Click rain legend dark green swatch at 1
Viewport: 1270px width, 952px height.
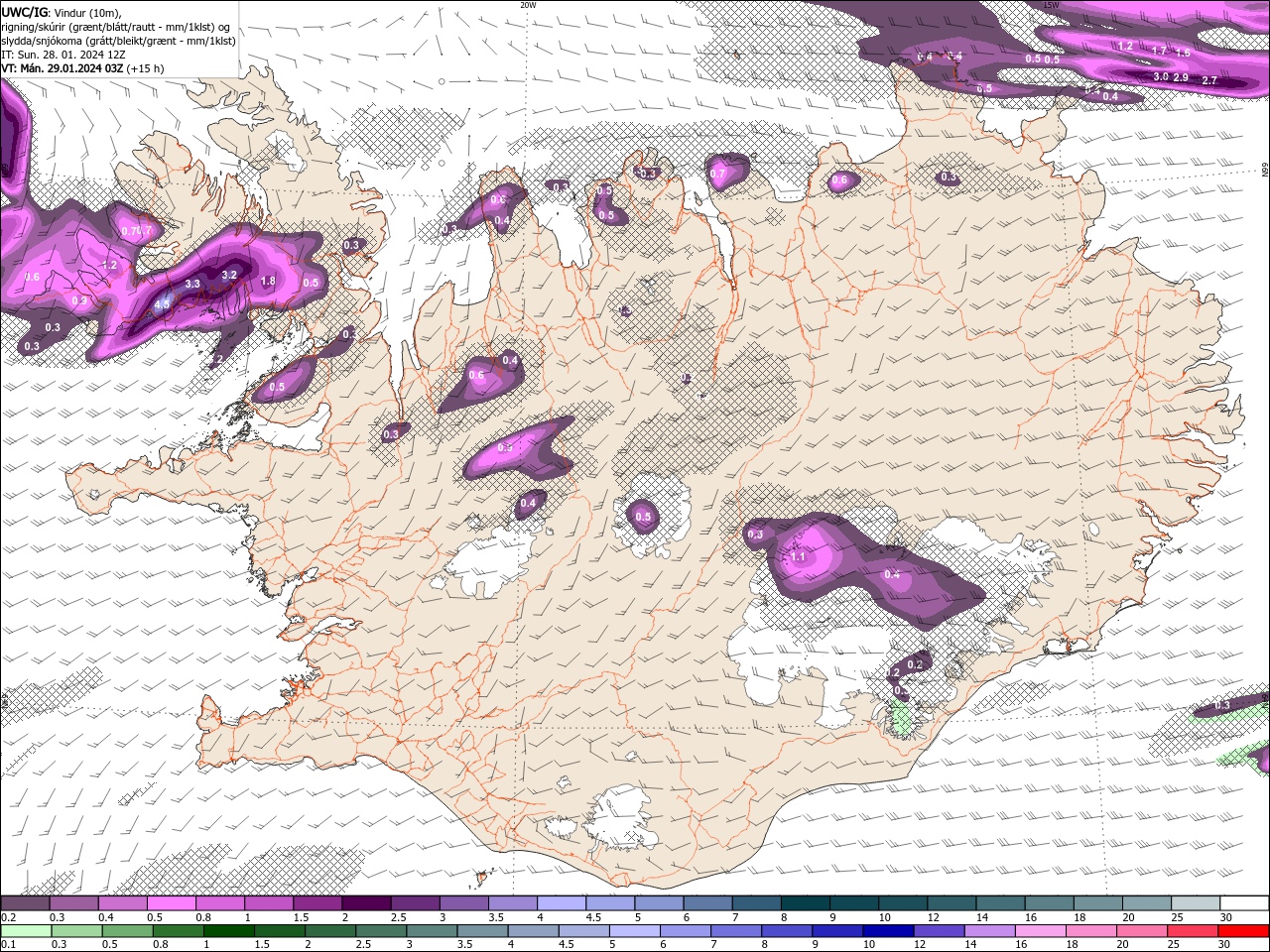(228, 931)
